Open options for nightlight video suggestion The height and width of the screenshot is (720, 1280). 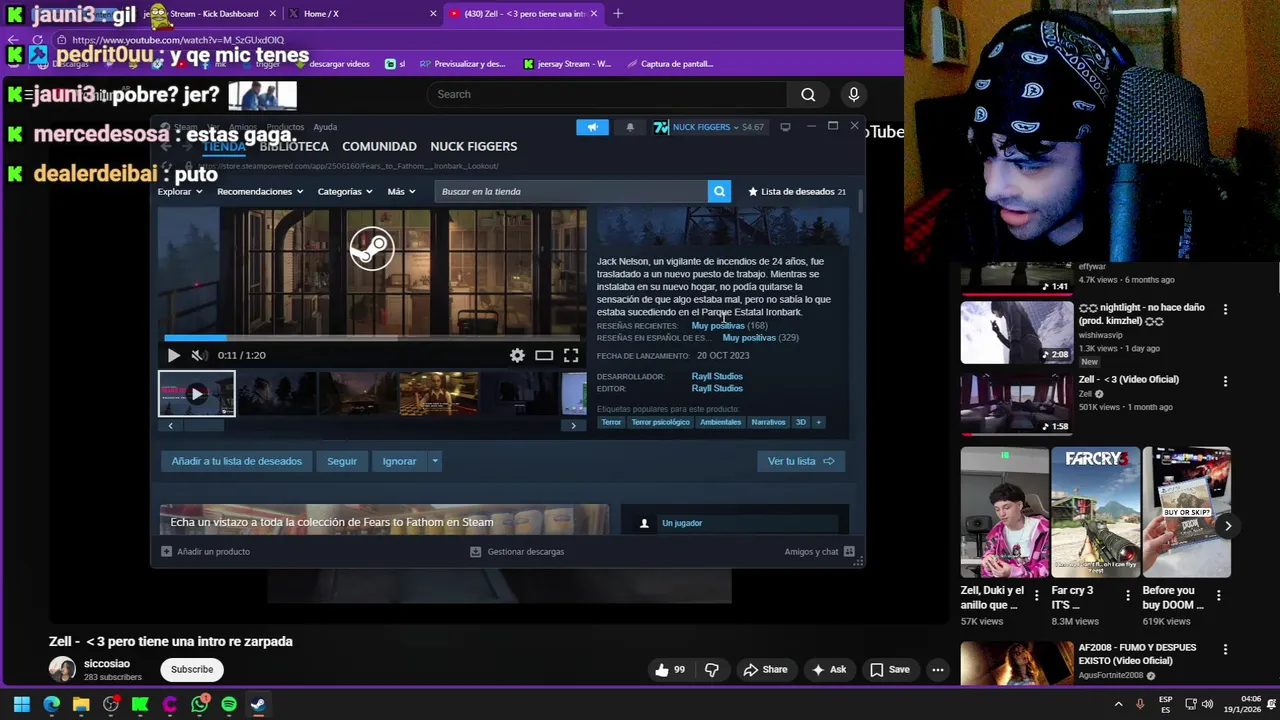[x=1225, y=309]
